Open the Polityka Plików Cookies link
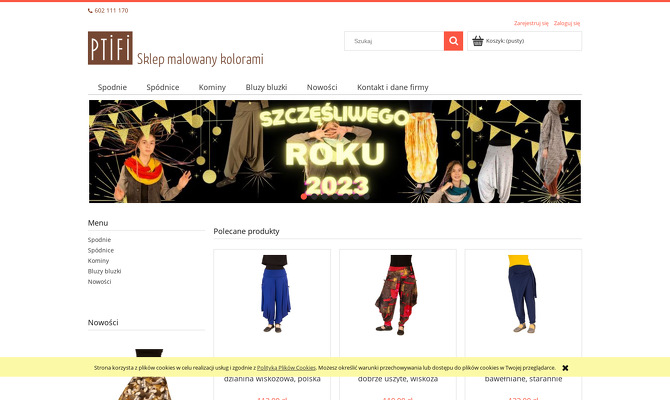670x400 pixels. pyautogui.click(x=286, y=368)
